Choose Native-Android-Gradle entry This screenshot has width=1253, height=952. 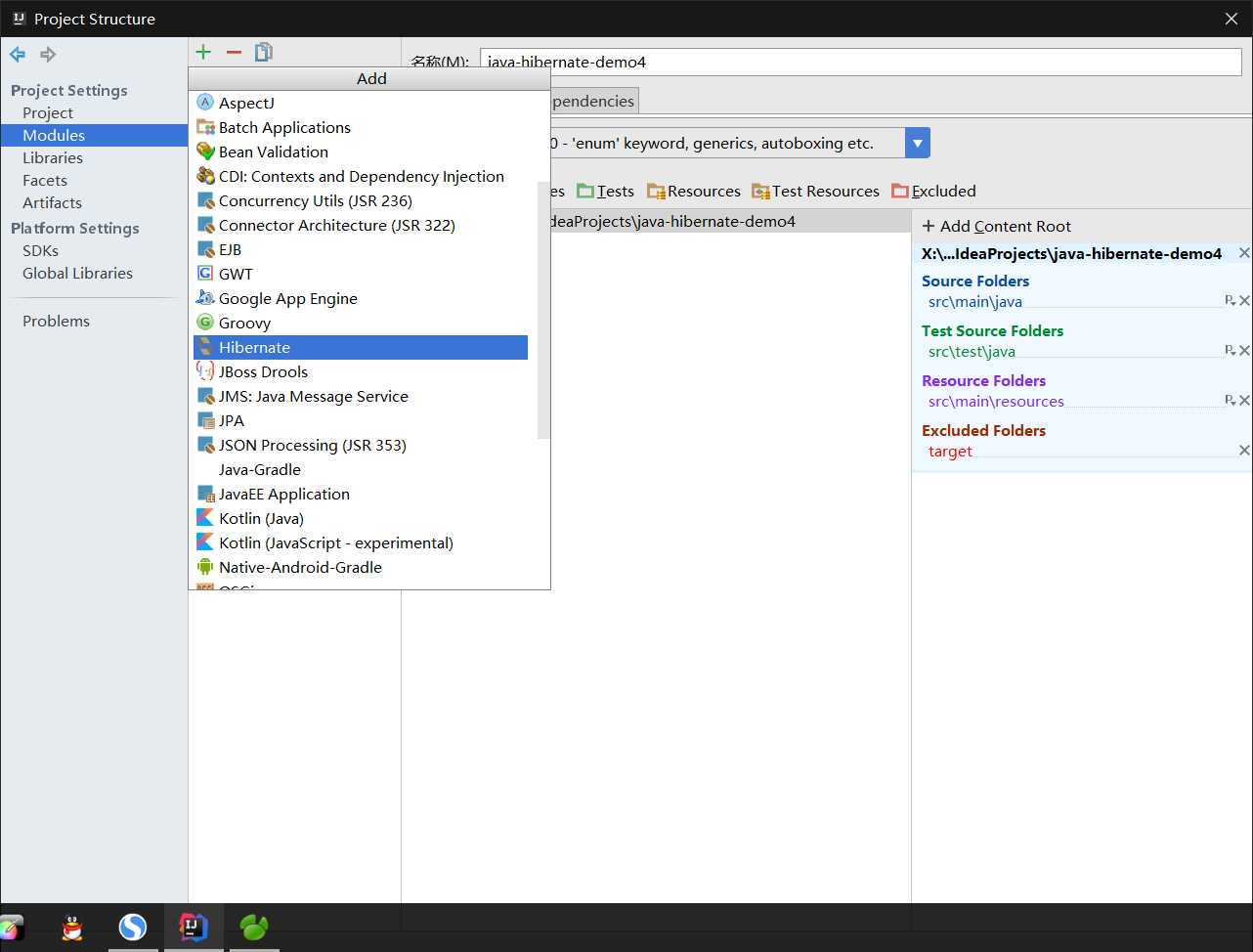pyautogui.click(x=361, y=567)
